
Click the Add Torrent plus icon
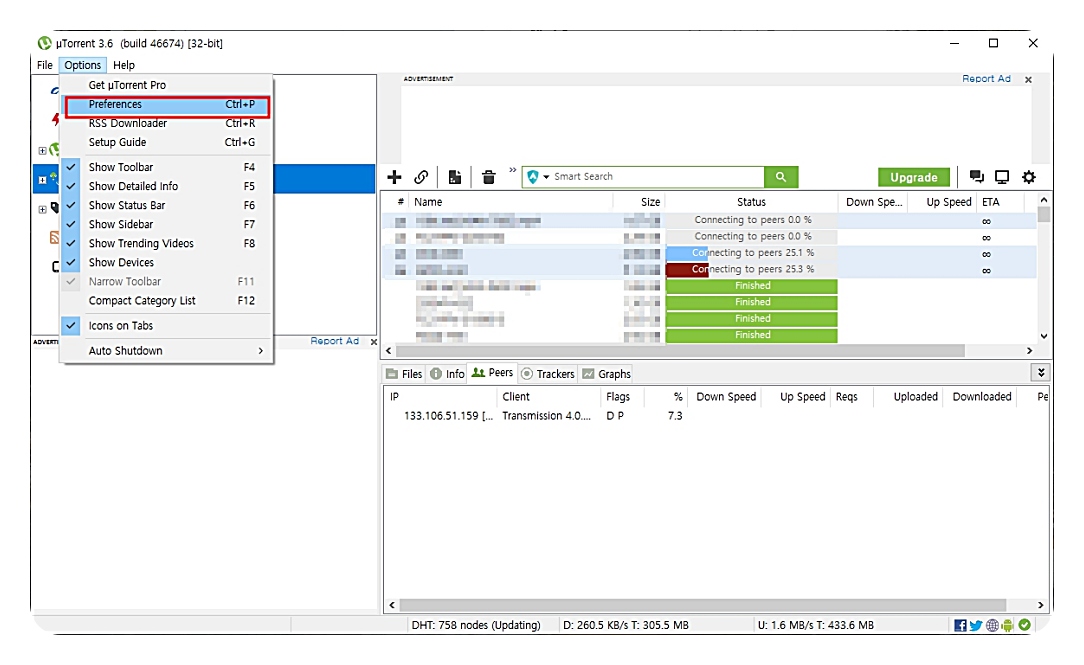tap(394, 177)
